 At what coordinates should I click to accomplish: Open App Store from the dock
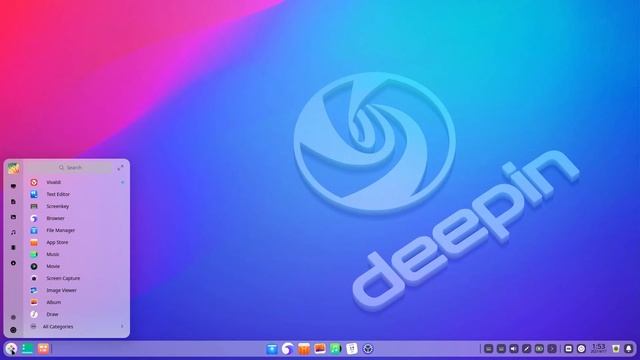pyautogui.click(x=304, y=349)
